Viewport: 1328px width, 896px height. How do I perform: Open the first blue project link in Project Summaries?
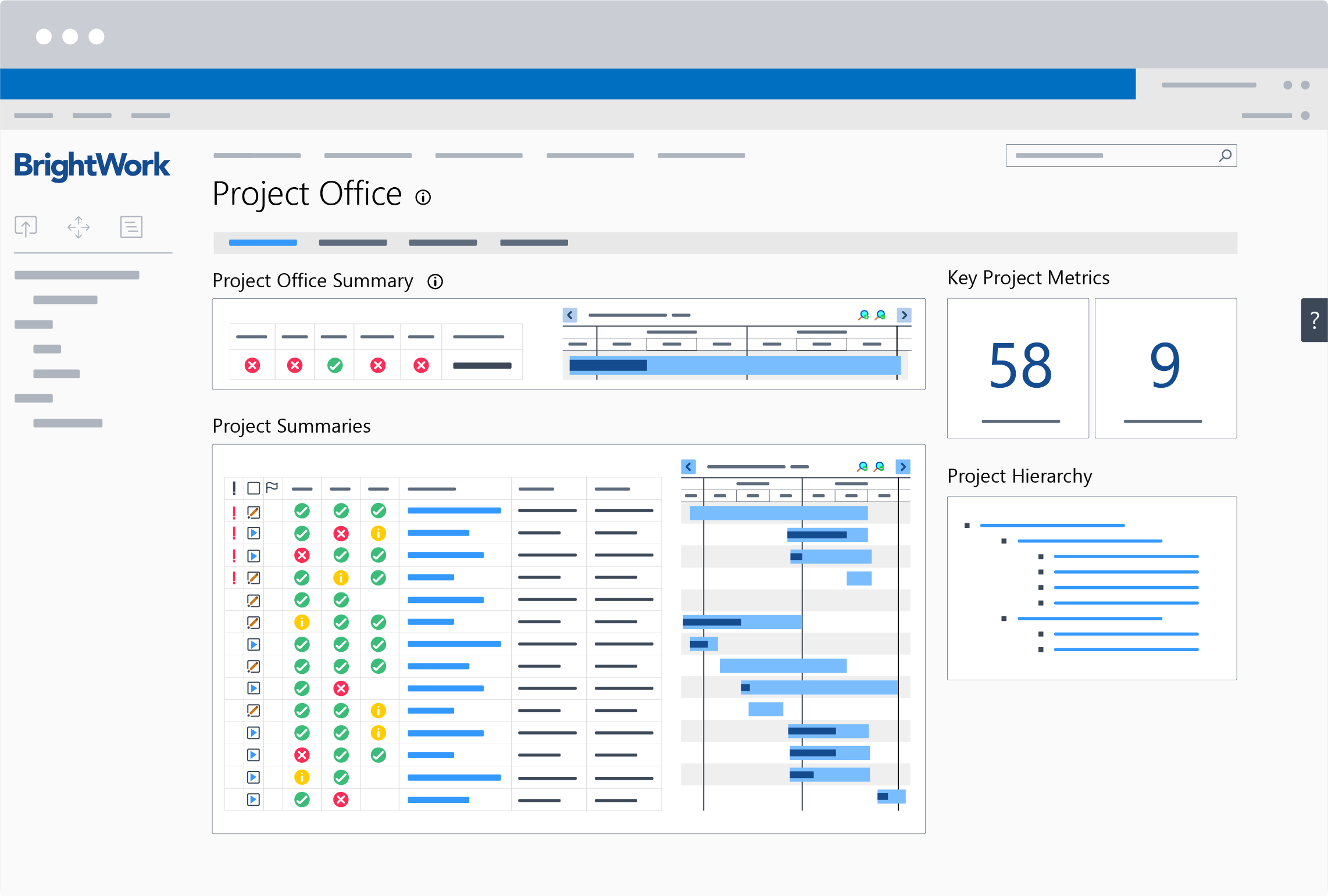pyautogui.click(x=454, y=510)
